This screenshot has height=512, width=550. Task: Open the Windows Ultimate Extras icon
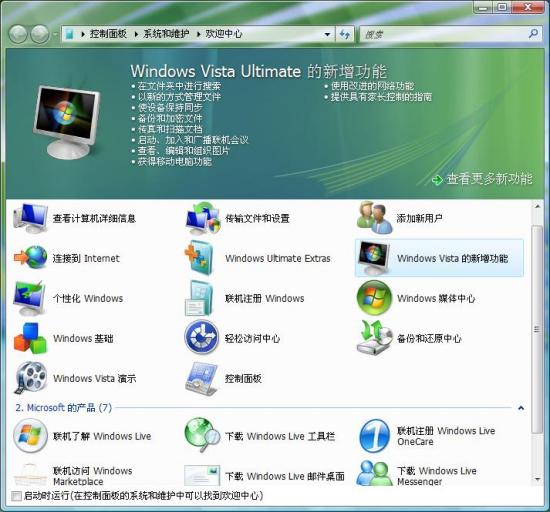(x=199, y=258)
